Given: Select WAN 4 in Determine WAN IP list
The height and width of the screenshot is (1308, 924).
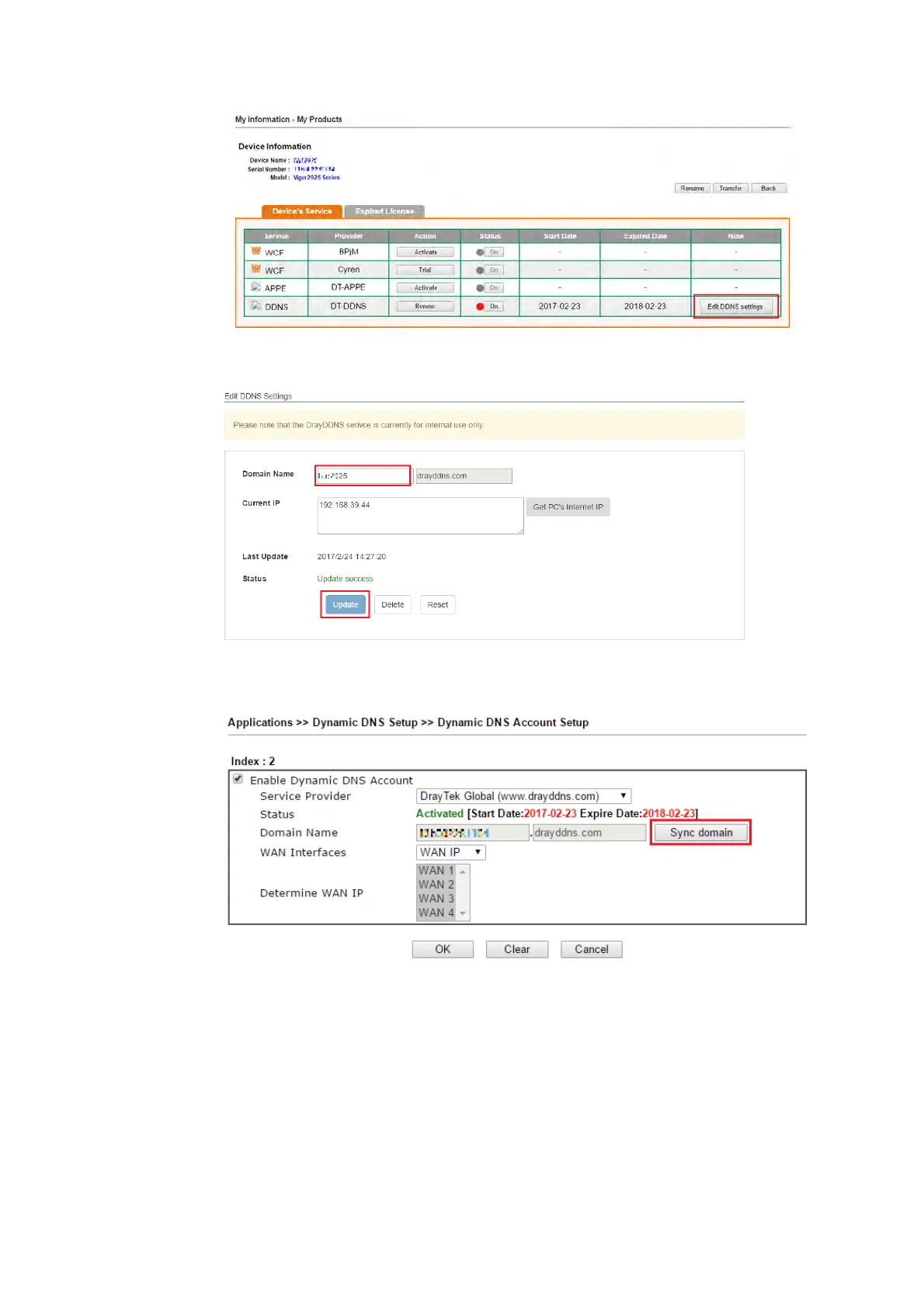Looking at the screenshot, I should (x=436, y=913).
